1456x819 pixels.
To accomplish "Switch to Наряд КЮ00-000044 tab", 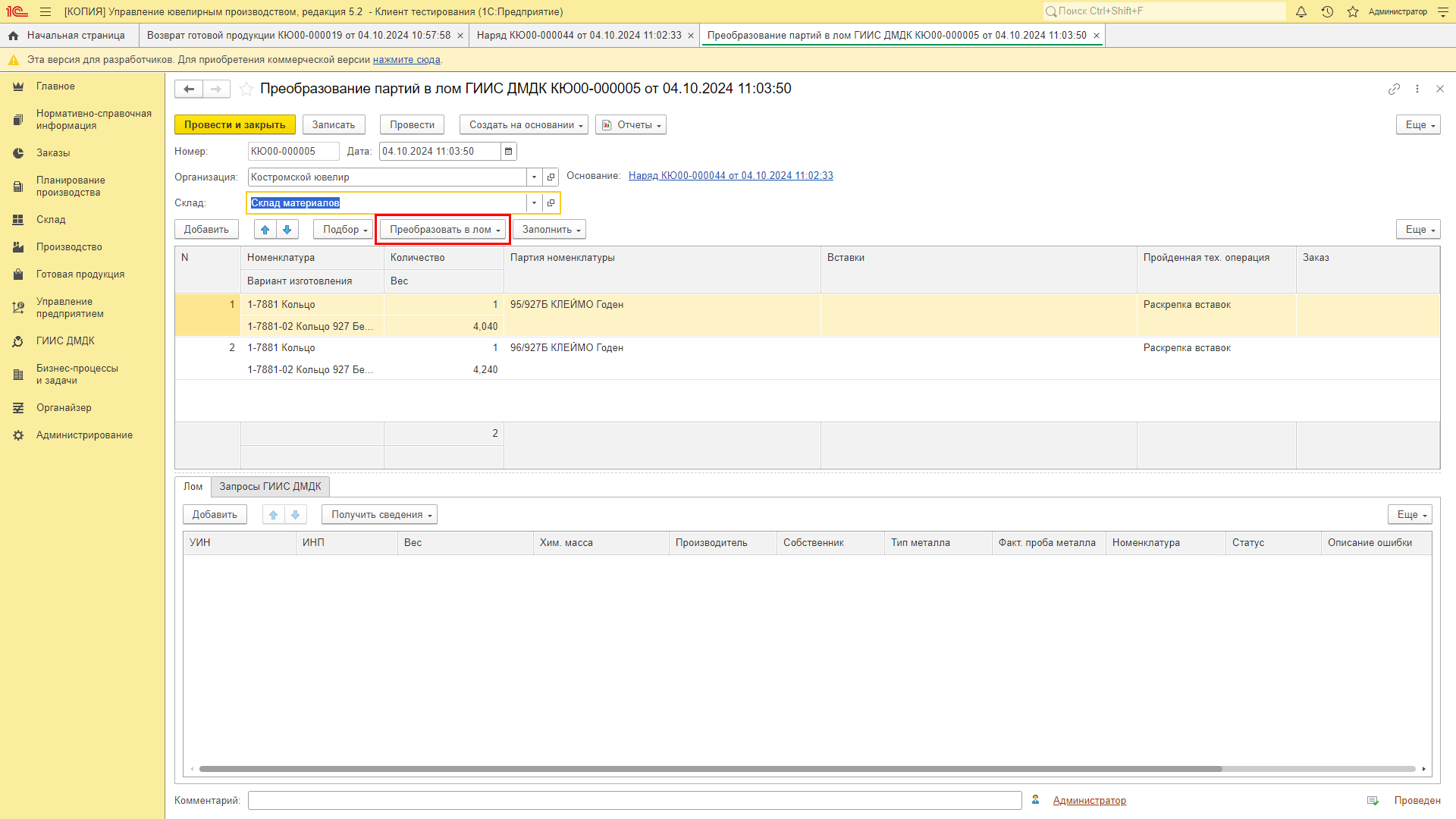I will [579, 36].
